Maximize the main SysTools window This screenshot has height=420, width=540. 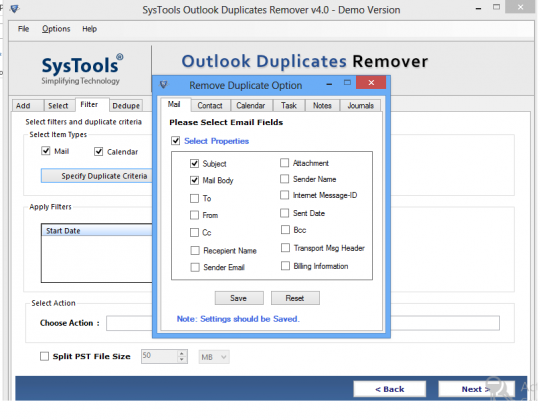coord(496,7)
